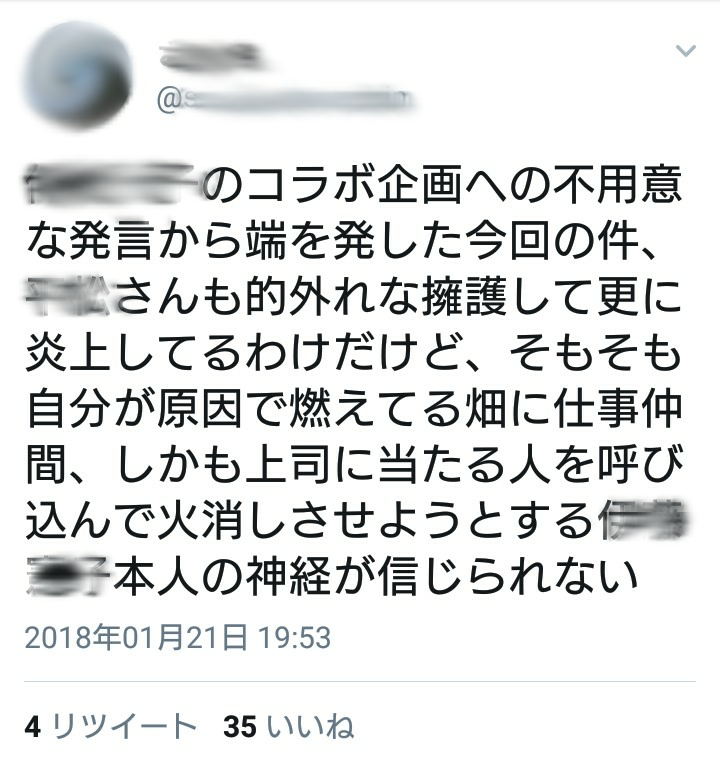
Task: Click the @ symbol of the handle
Action: click(x=168, y=100)
